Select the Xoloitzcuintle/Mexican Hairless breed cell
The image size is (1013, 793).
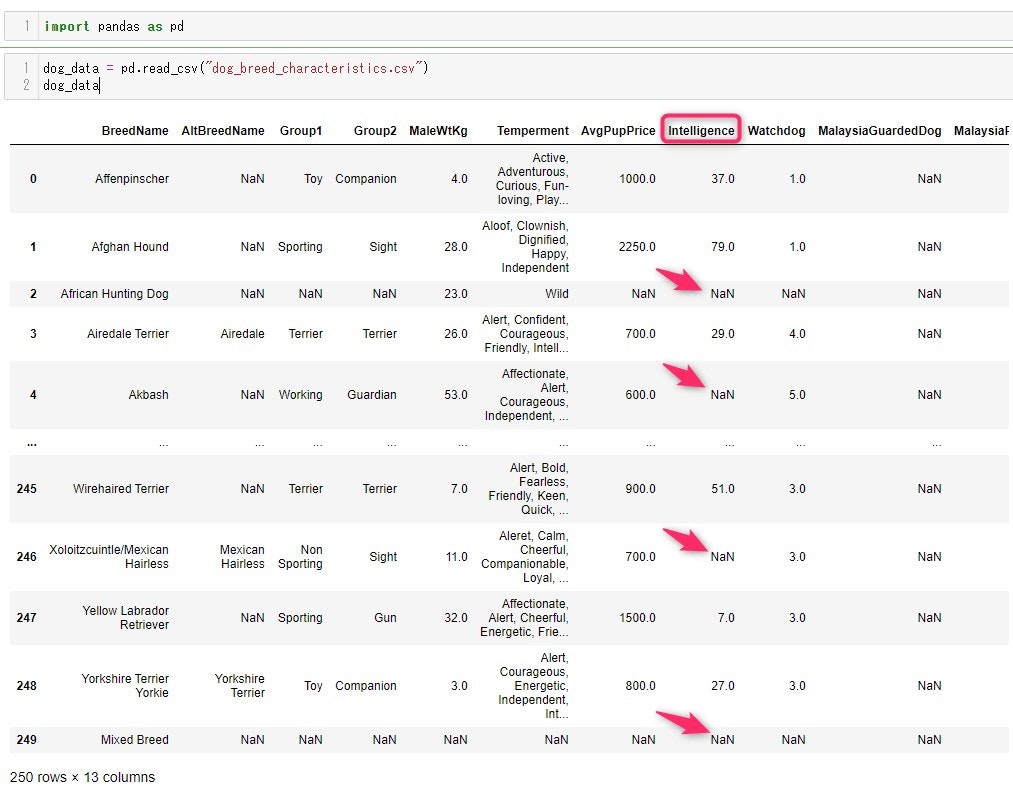coord(109,557)
